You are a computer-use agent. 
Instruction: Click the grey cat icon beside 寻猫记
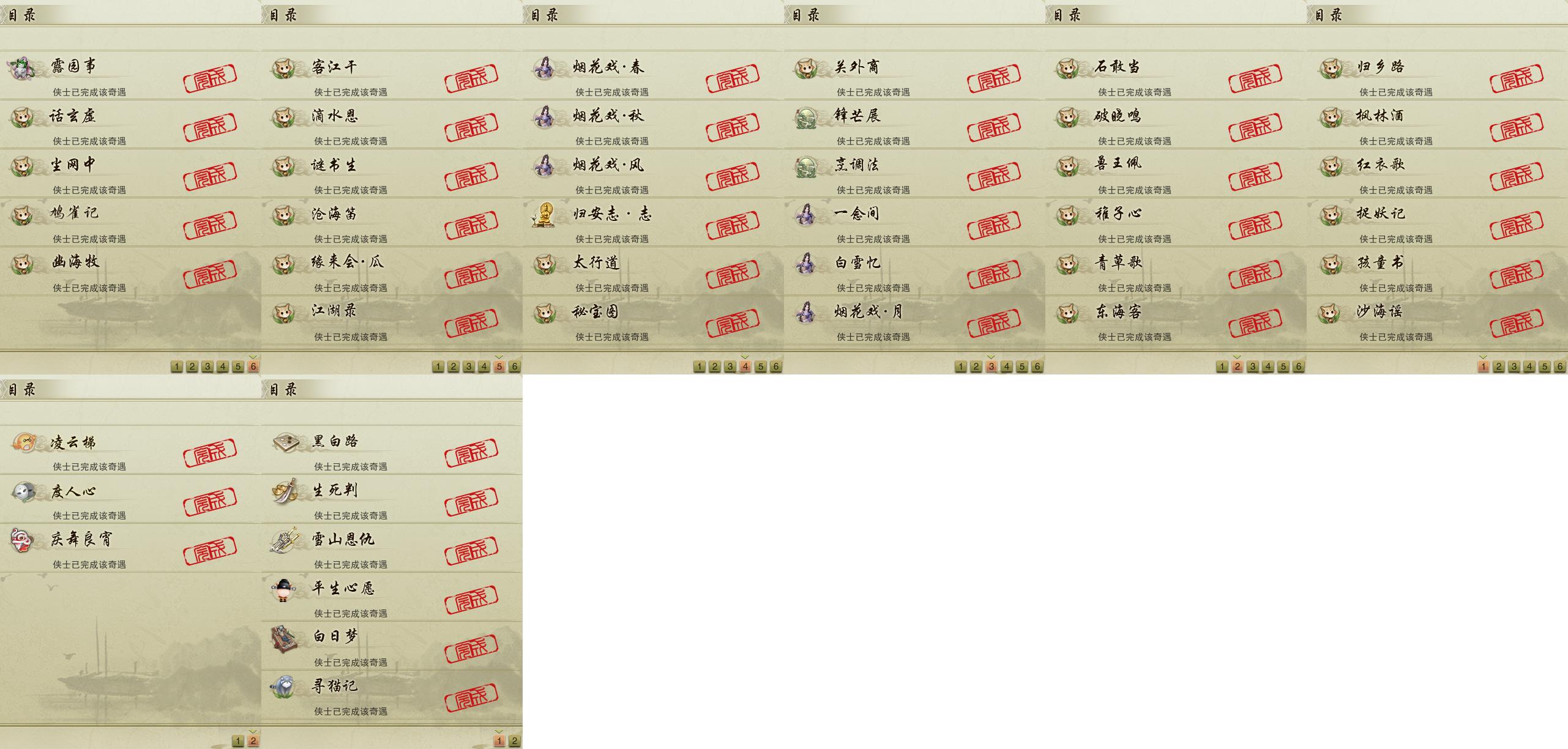[x=284, y=687]
